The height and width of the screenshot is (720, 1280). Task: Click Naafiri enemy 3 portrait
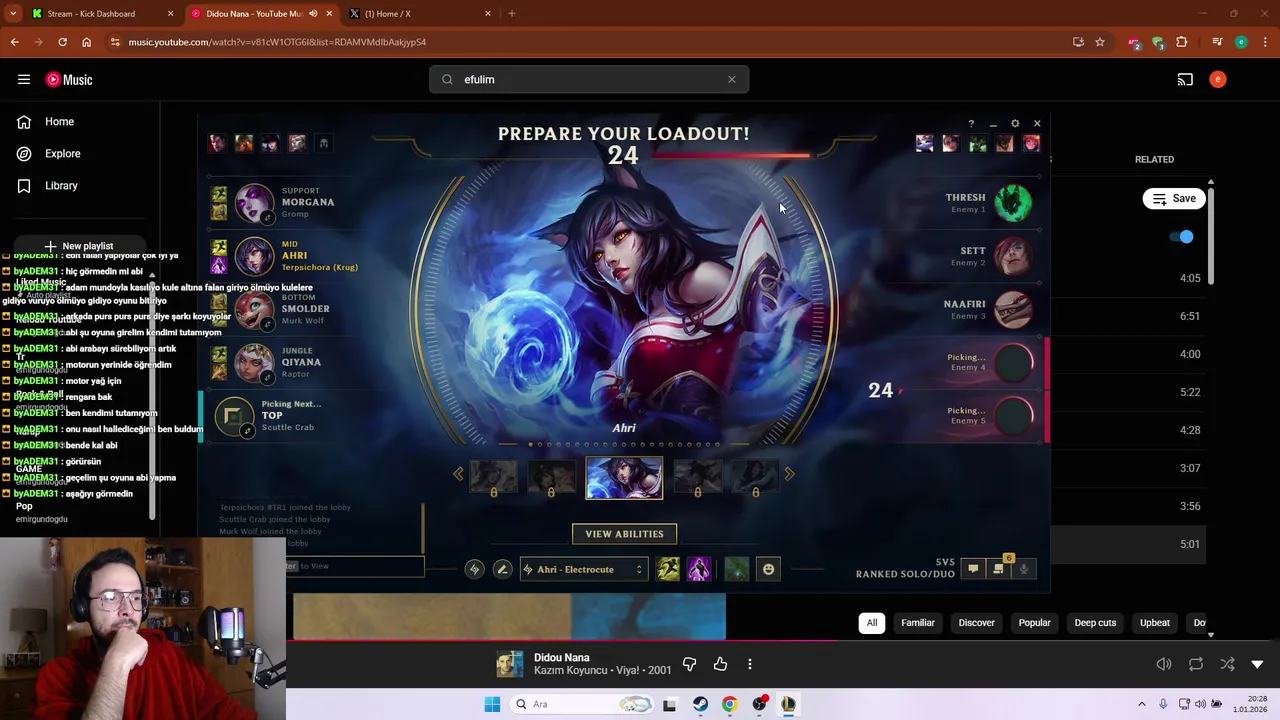click(1013, 309)
